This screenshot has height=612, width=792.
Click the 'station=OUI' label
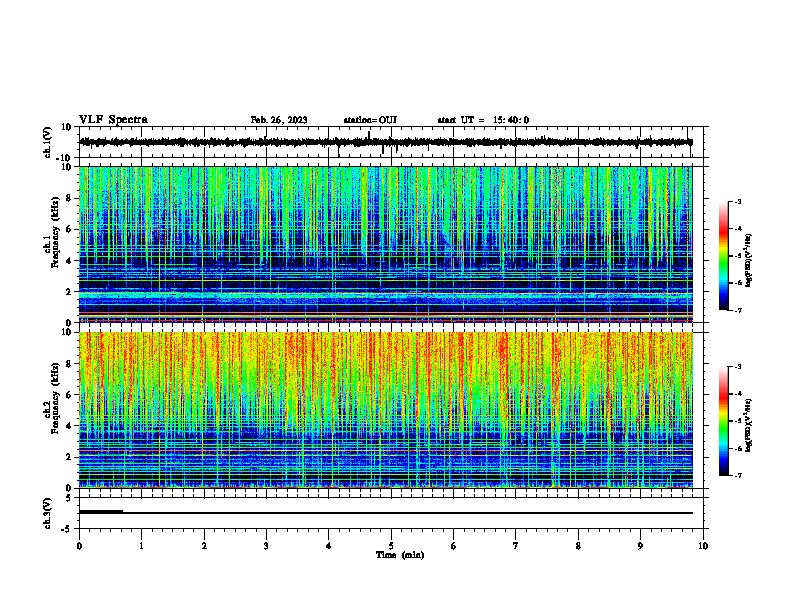point(370,120)
